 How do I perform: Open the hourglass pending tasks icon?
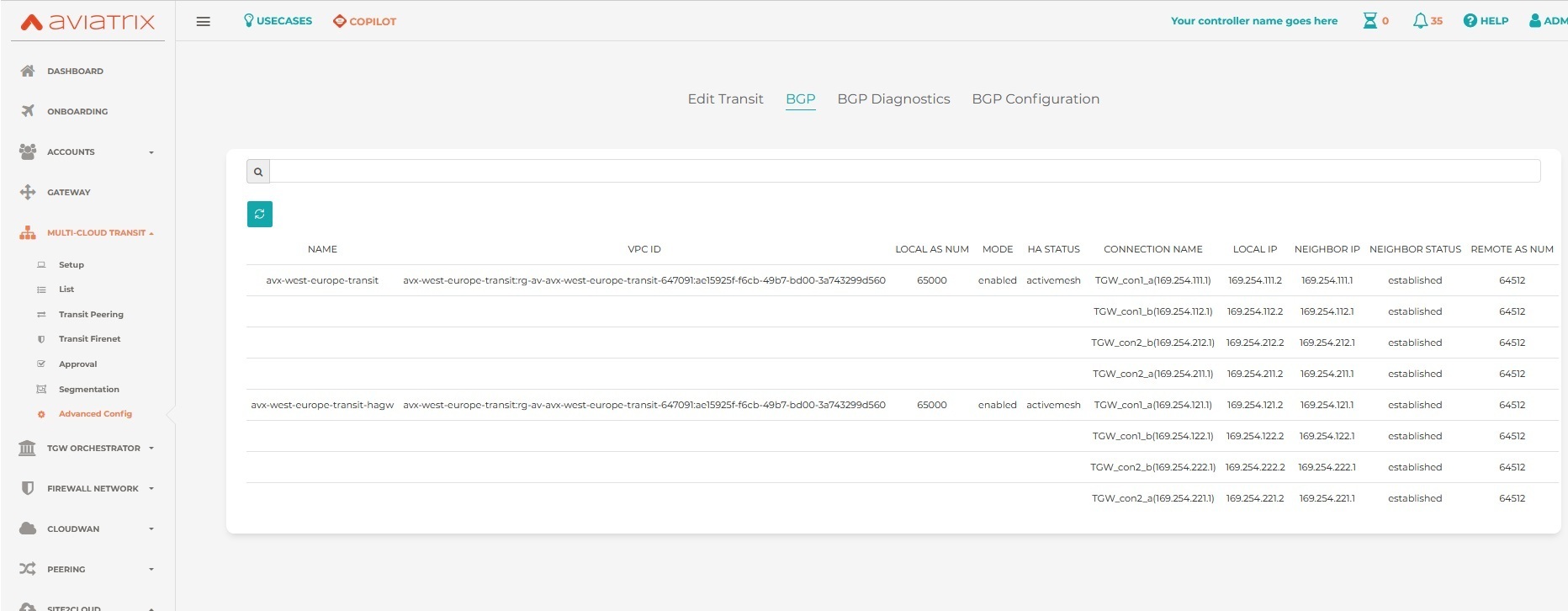pos(1370,20)
